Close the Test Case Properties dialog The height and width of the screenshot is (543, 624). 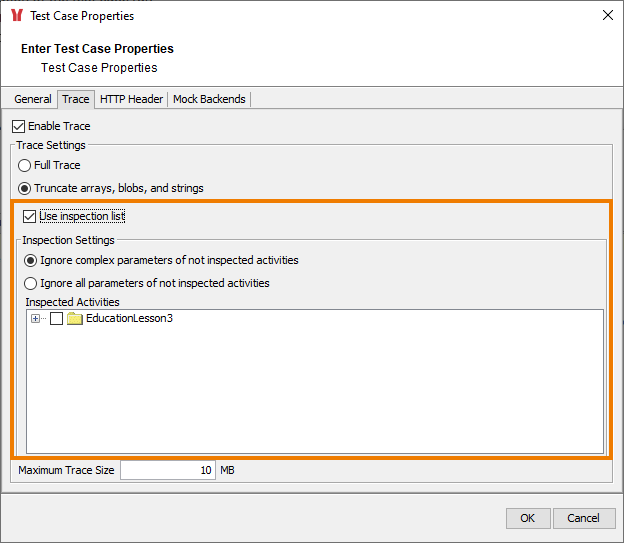[607, 16]
